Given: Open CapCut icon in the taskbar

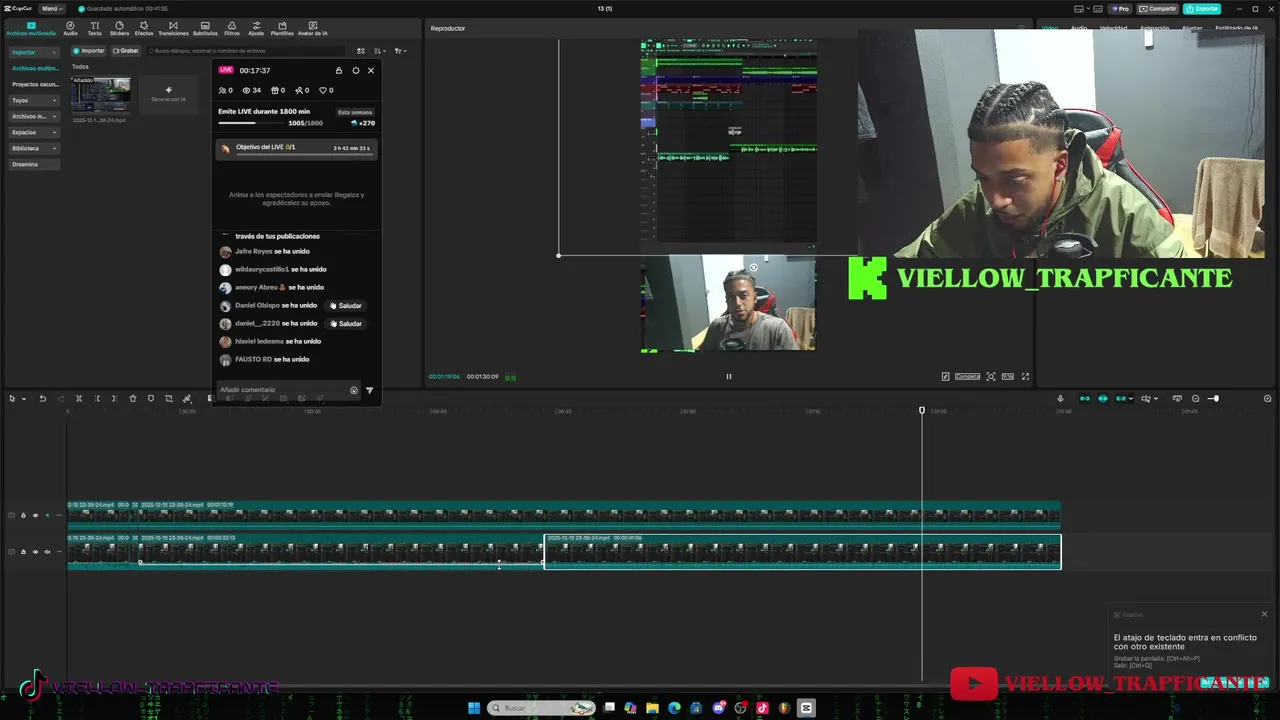Looking at the screenshot, I should coord(807,708).
